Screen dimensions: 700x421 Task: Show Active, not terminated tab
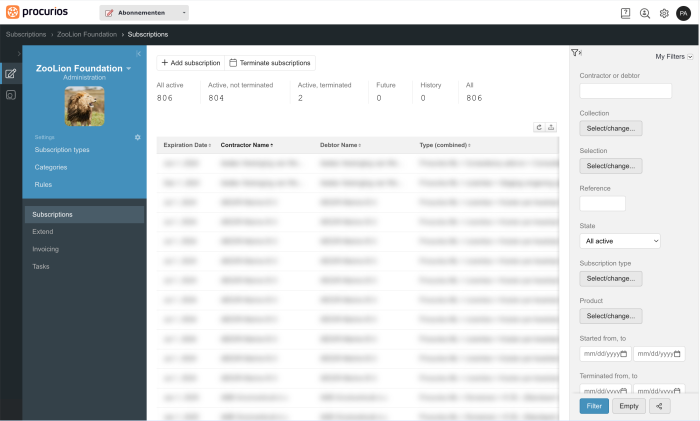pyautogui.click(x=241, y=92)
